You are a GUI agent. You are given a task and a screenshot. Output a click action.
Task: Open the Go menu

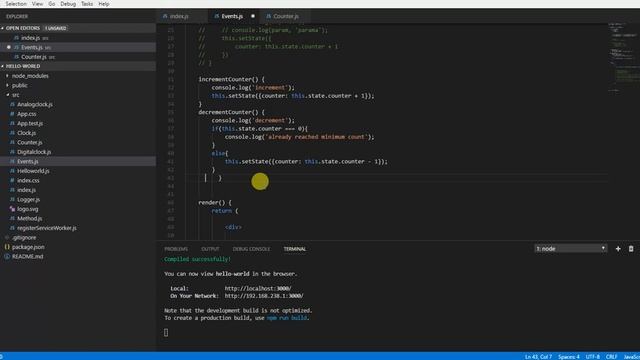coord(52,4)
